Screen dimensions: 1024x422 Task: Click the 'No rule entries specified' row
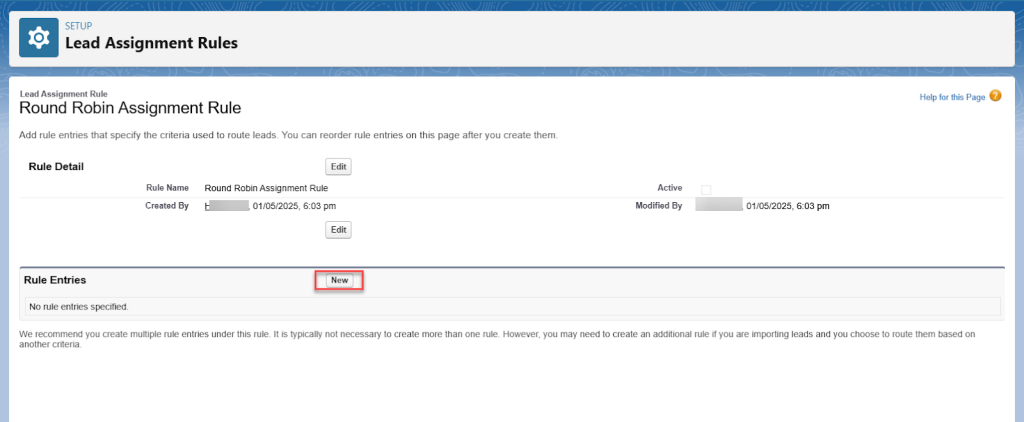click(79, 306)
